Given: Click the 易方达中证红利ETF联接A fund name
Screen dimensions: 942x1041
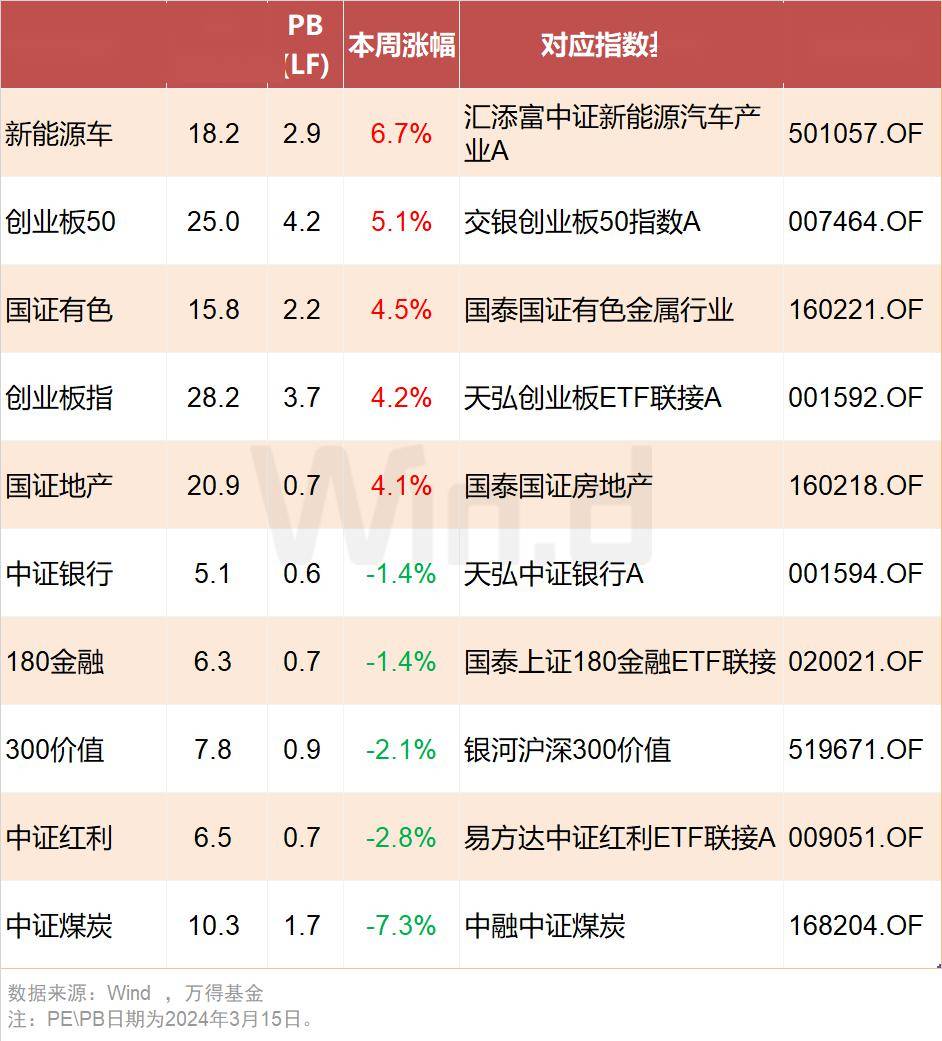Looking at the screenshot, I should point(620,838).
